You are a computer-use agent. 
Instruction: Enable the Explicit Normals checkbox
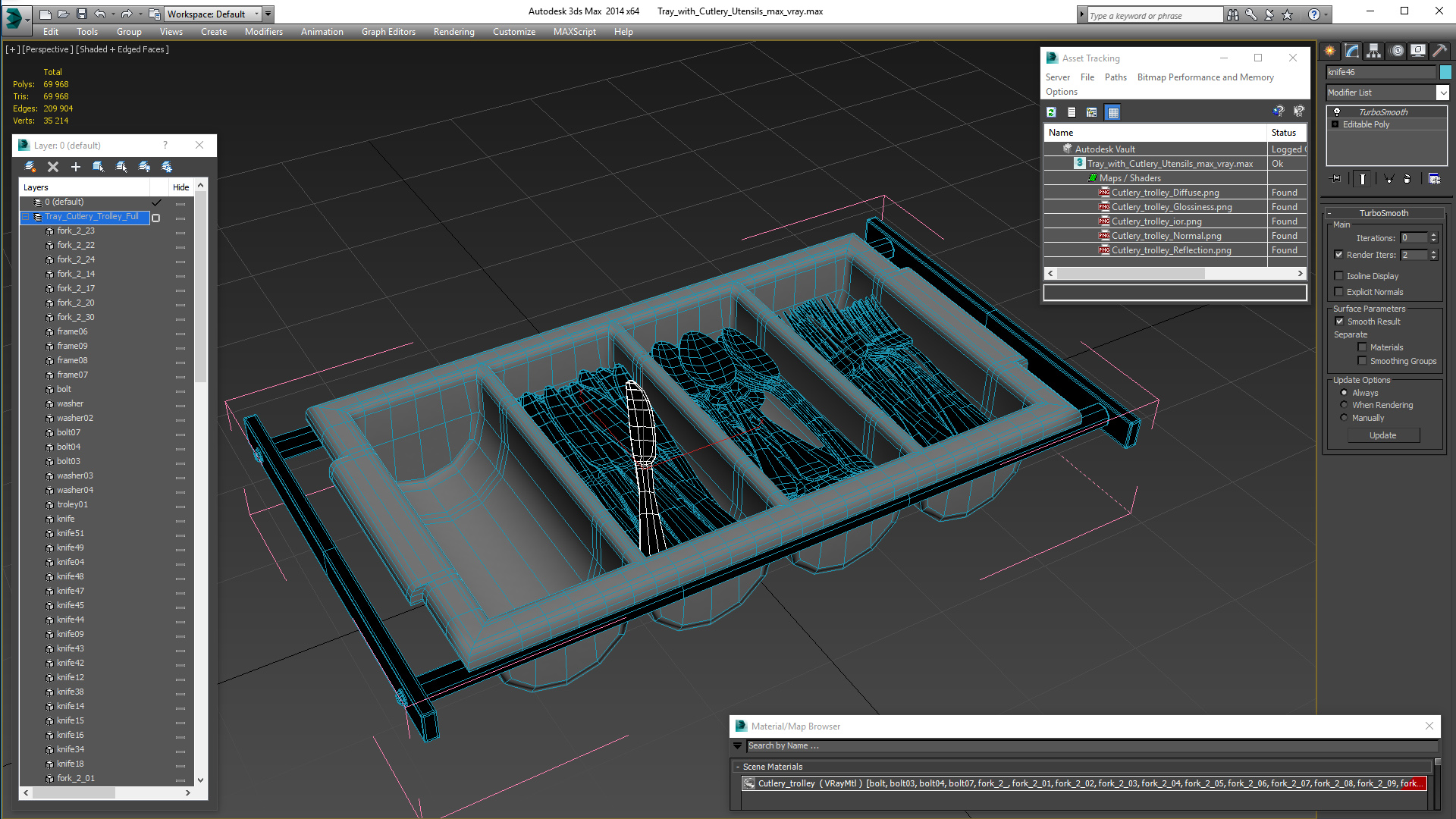pos(1338,292)
